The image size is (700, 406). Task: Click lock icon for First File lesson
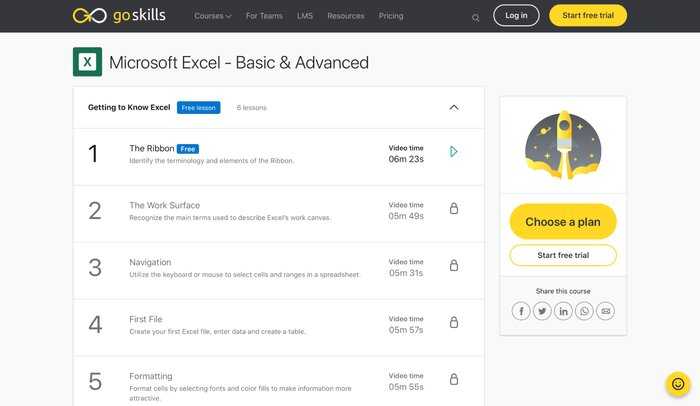[x=454, y=322]
